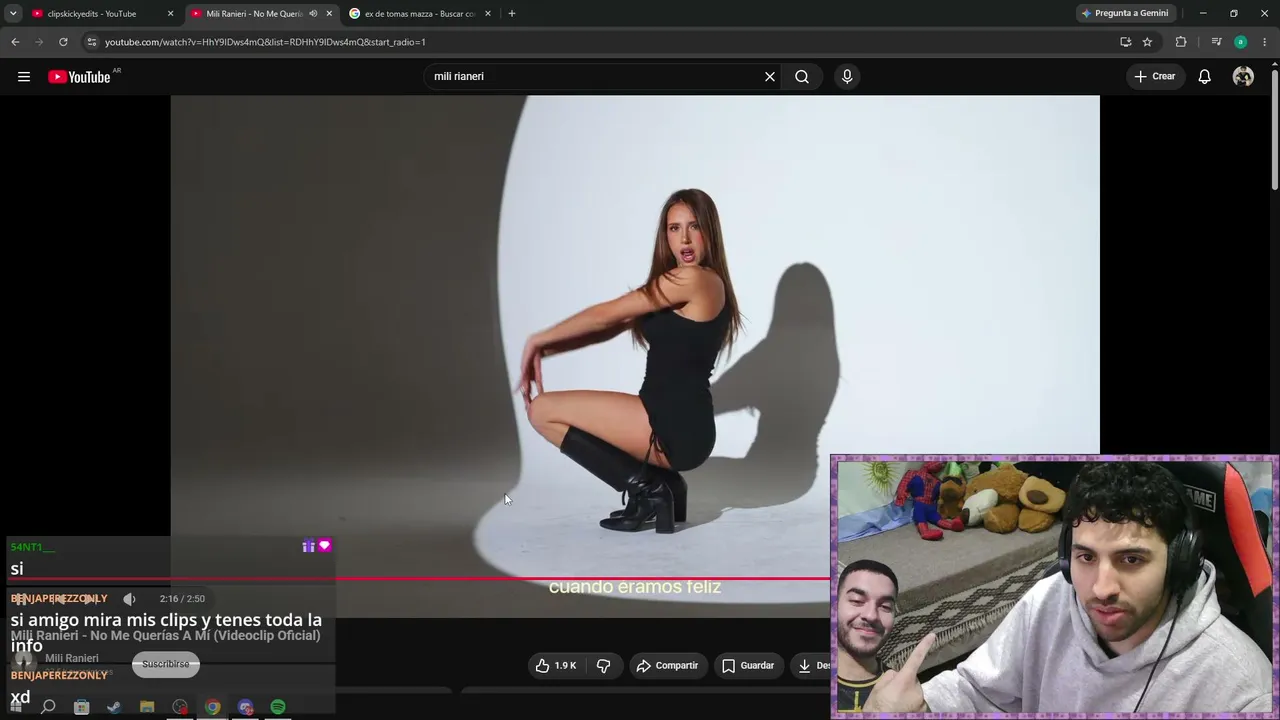Open YouTube notifications bell
Image resolution: width=1280 pixels, height=720 pixels.
point(1205,77)
